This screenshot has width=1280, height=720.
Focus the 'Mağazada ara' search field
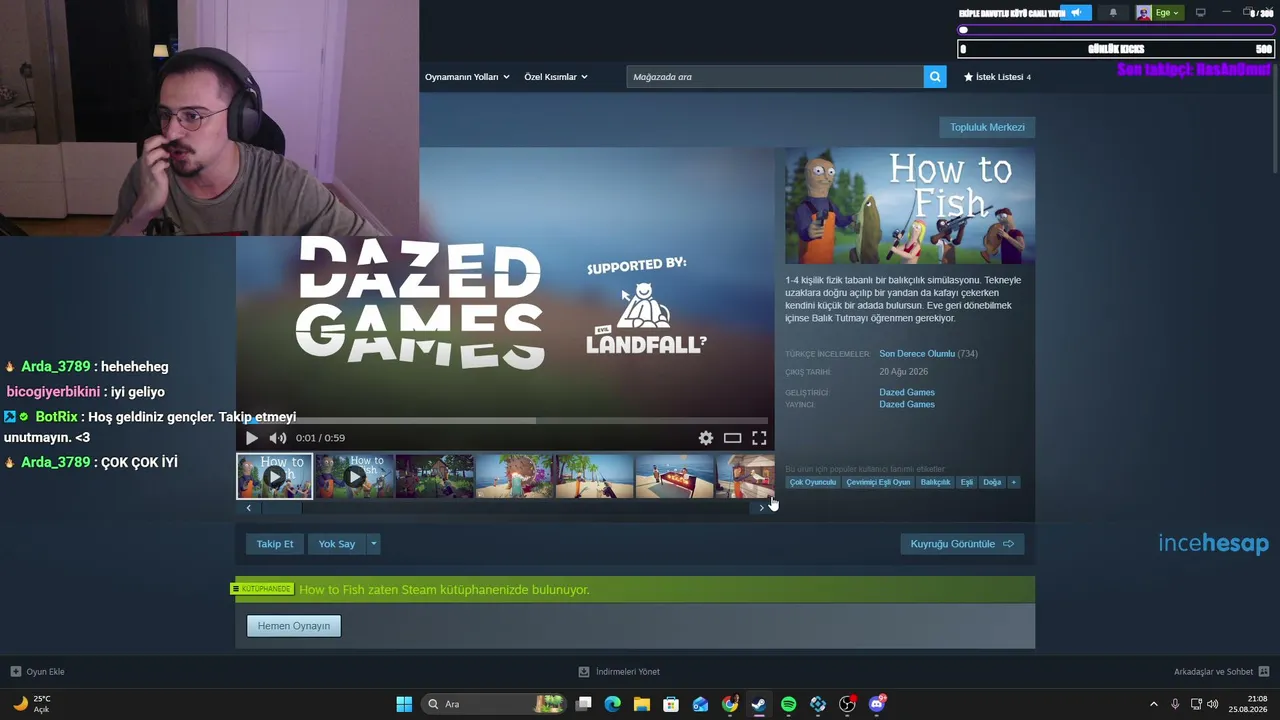click(775, 77)
